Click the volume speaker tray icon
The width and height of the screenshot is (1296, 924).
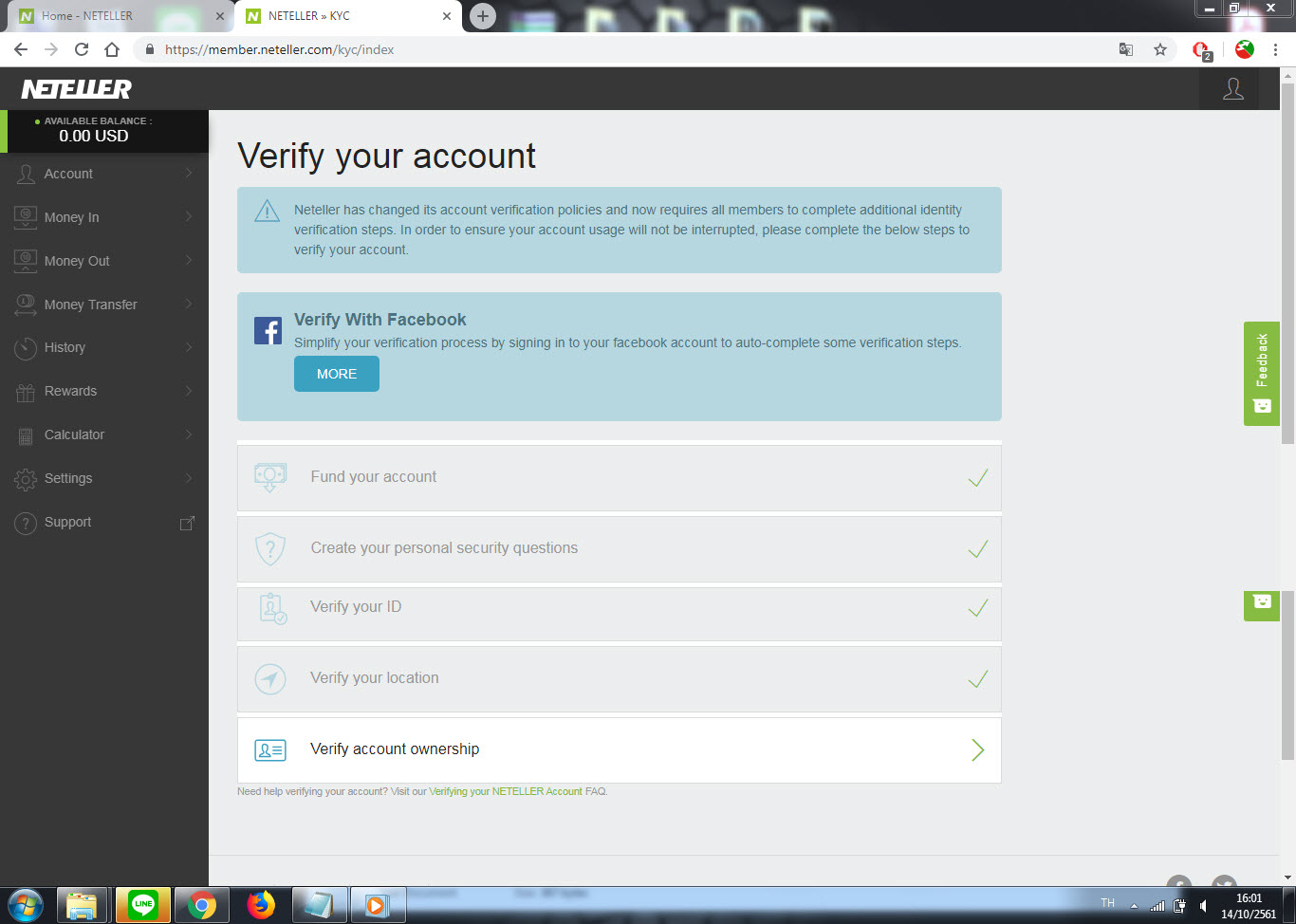1202,905
